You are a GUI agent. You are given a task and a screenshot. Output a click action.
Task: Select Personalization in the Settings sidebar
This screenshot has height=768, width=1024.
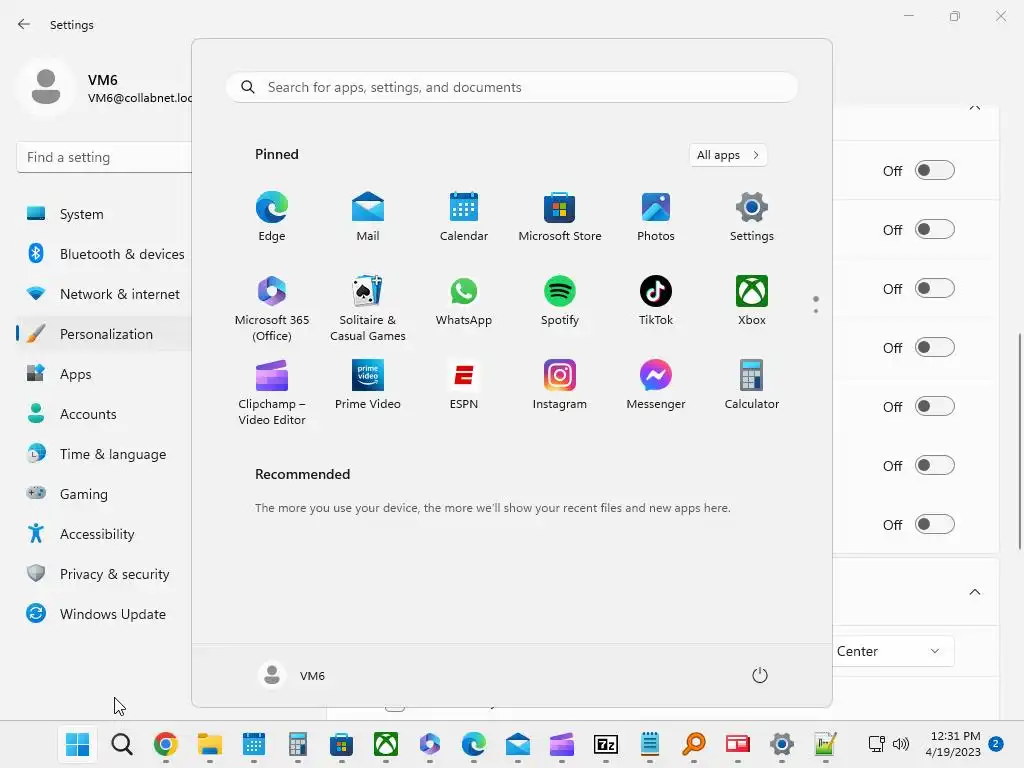click(104, 334)
